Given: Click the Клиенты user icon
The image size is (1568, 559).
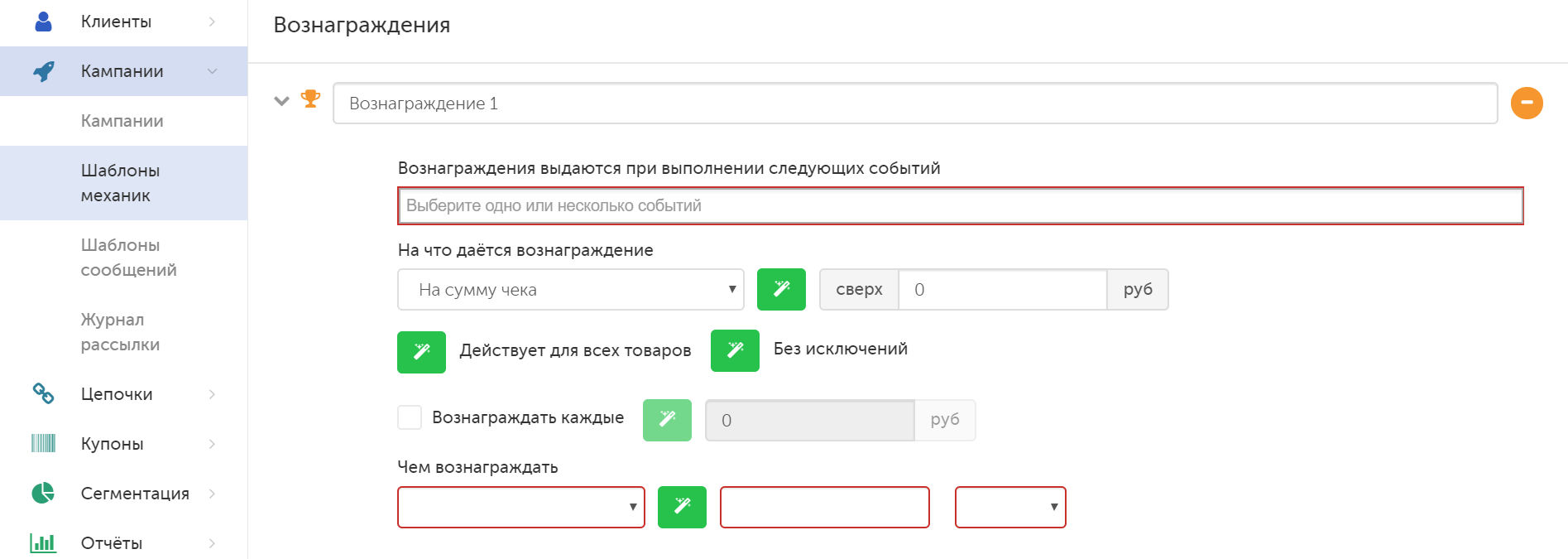Looking at the screenshot, I should (x=44, y=22).
